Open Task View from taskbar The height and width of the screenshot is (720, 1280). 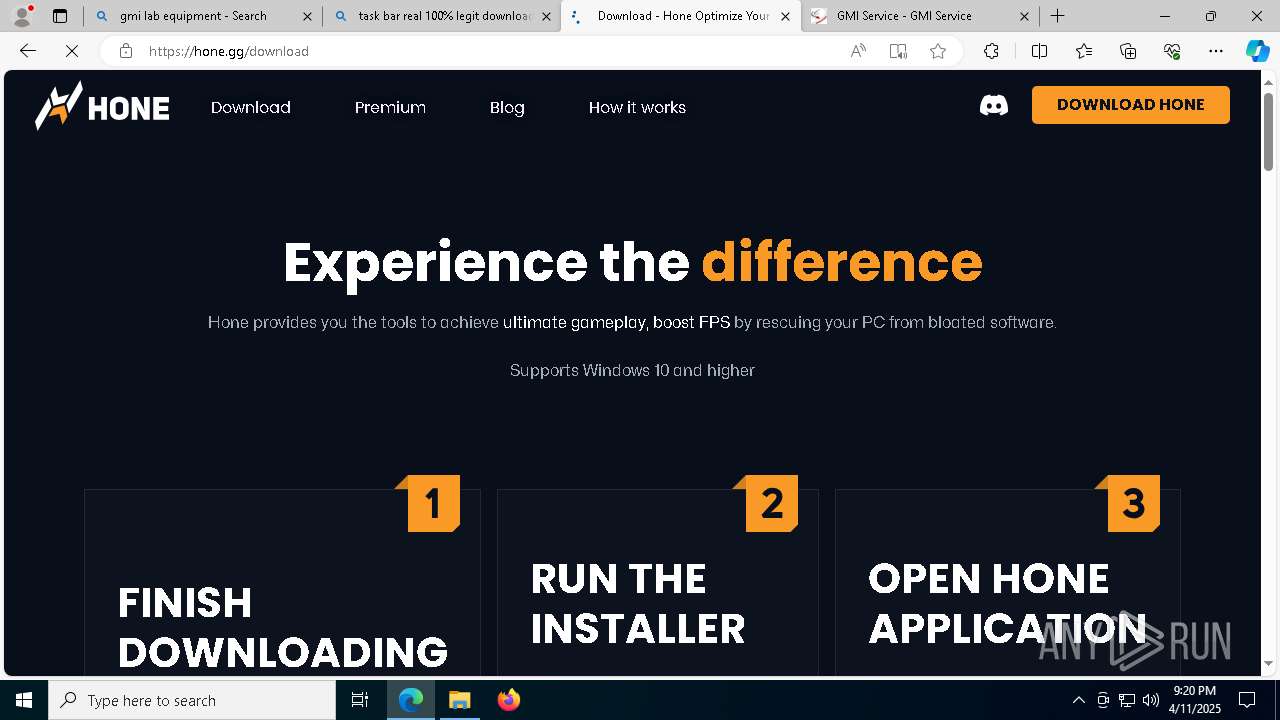tap(360, 700)
